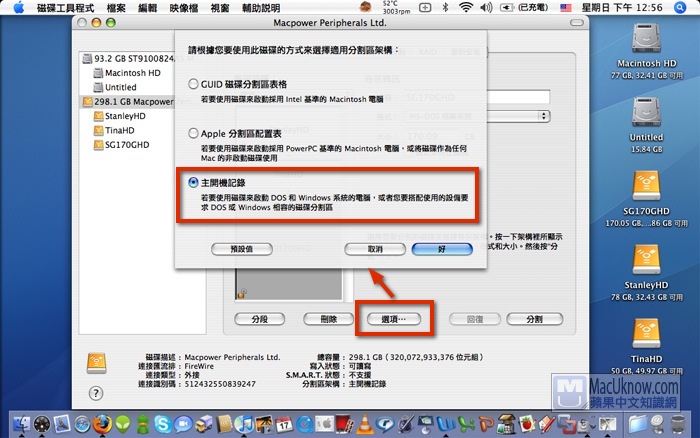Select the 93.2 GB ST9100824 disk

127,58
